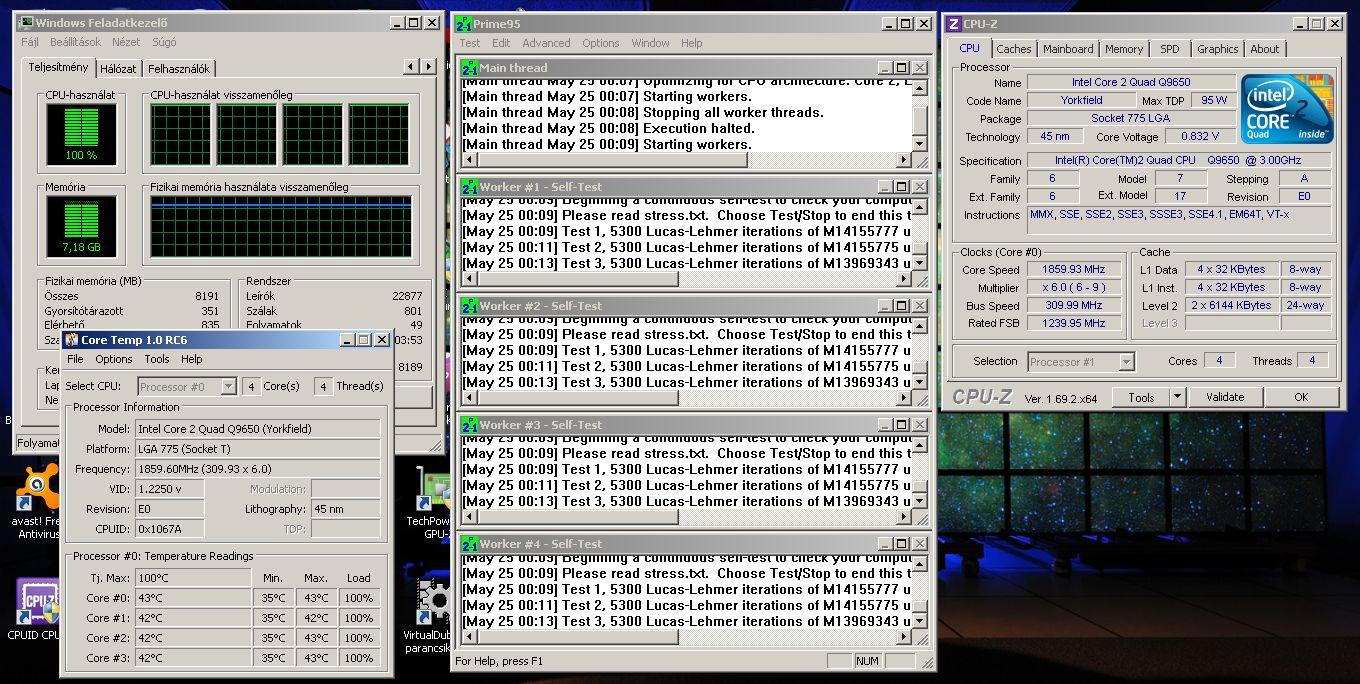The width and height of the screenshot is (1360, 684).
Task: Open Prime95 Options menu
Action: pyautogui.click(x=601, y=43)
